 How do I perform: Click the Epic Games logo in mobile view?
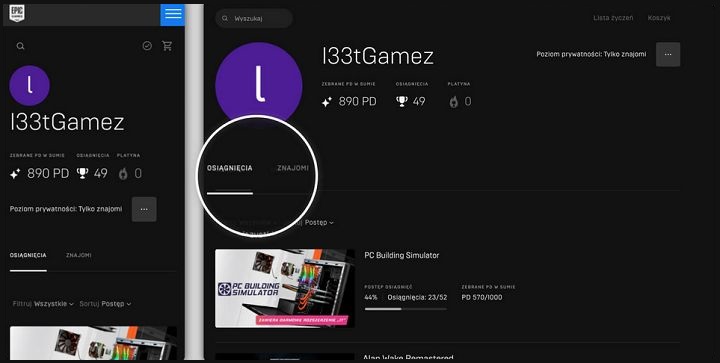pyautogui.click(x=17, y=13)
